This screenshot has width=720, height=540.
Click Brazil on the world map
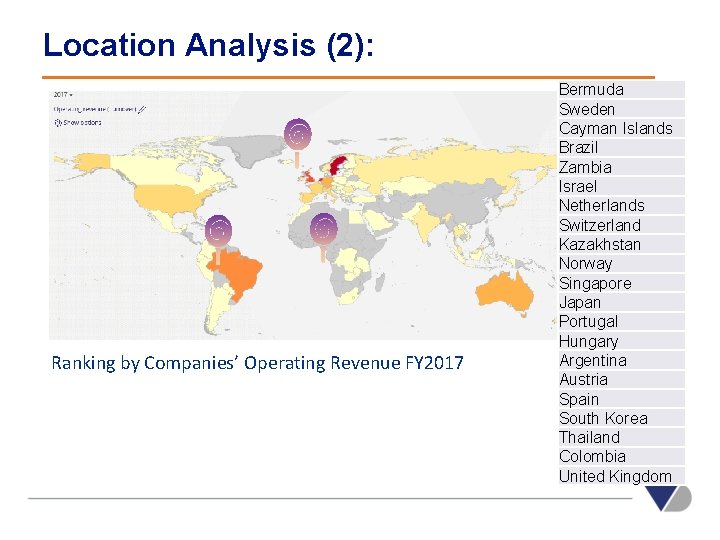[x=241, y=273]
